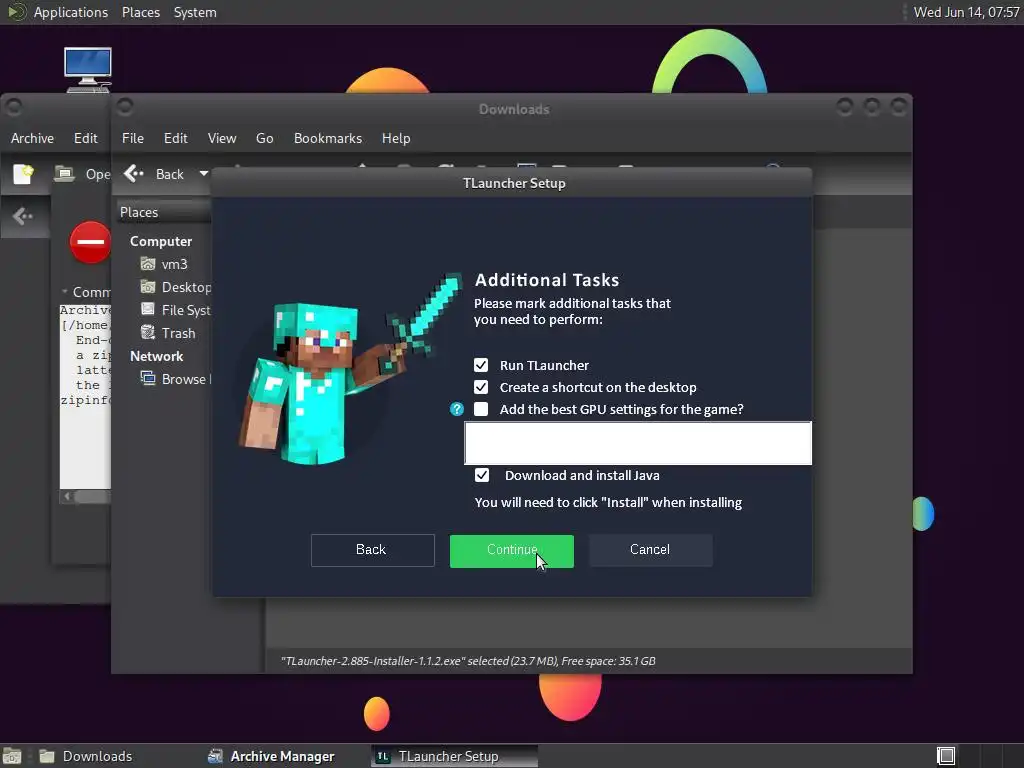Open Bookmarks menu in Downloads window
This screenshot has width=1024, height=768.
click(x=328, y=138)
